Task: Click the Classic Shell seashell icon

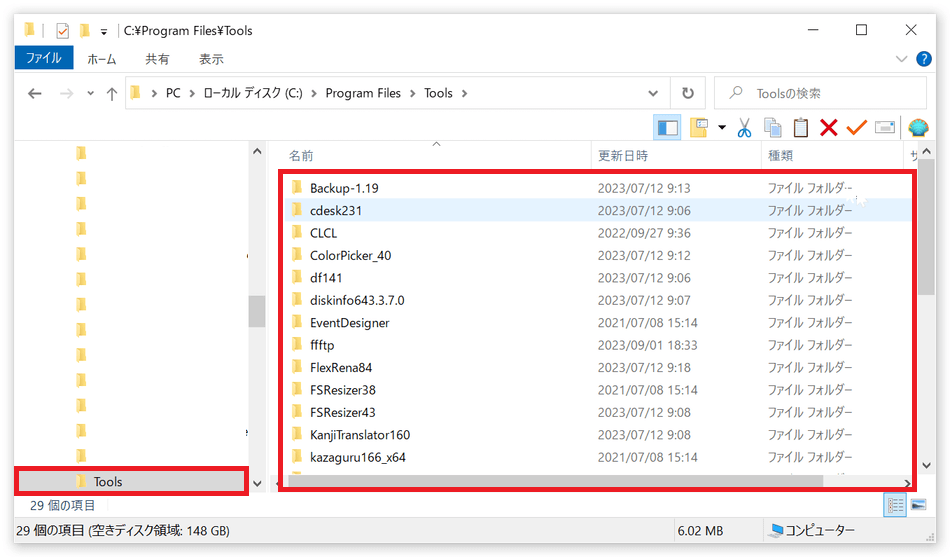Action: click(917, 127)
